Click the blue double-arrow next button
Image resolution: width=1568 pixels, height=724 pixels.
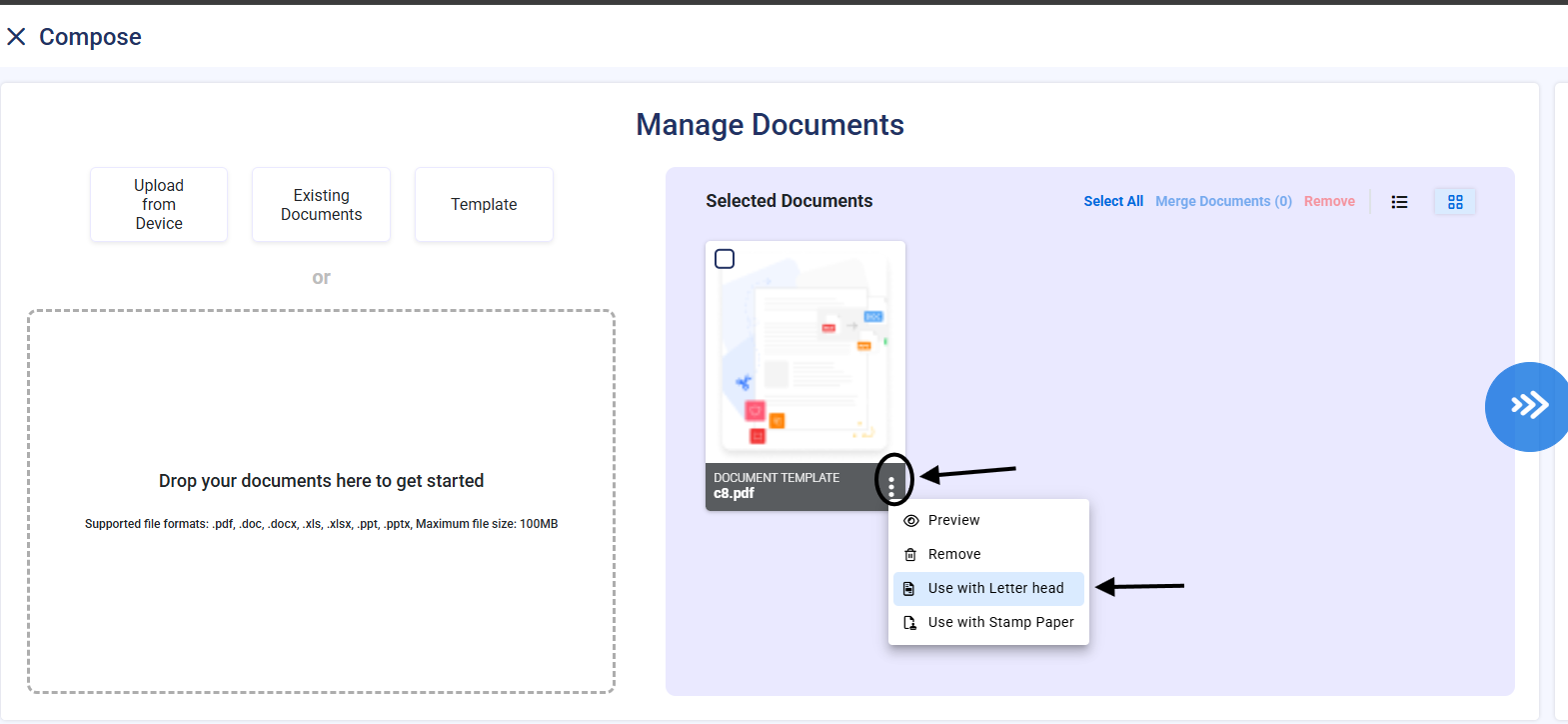[1527, 406]
